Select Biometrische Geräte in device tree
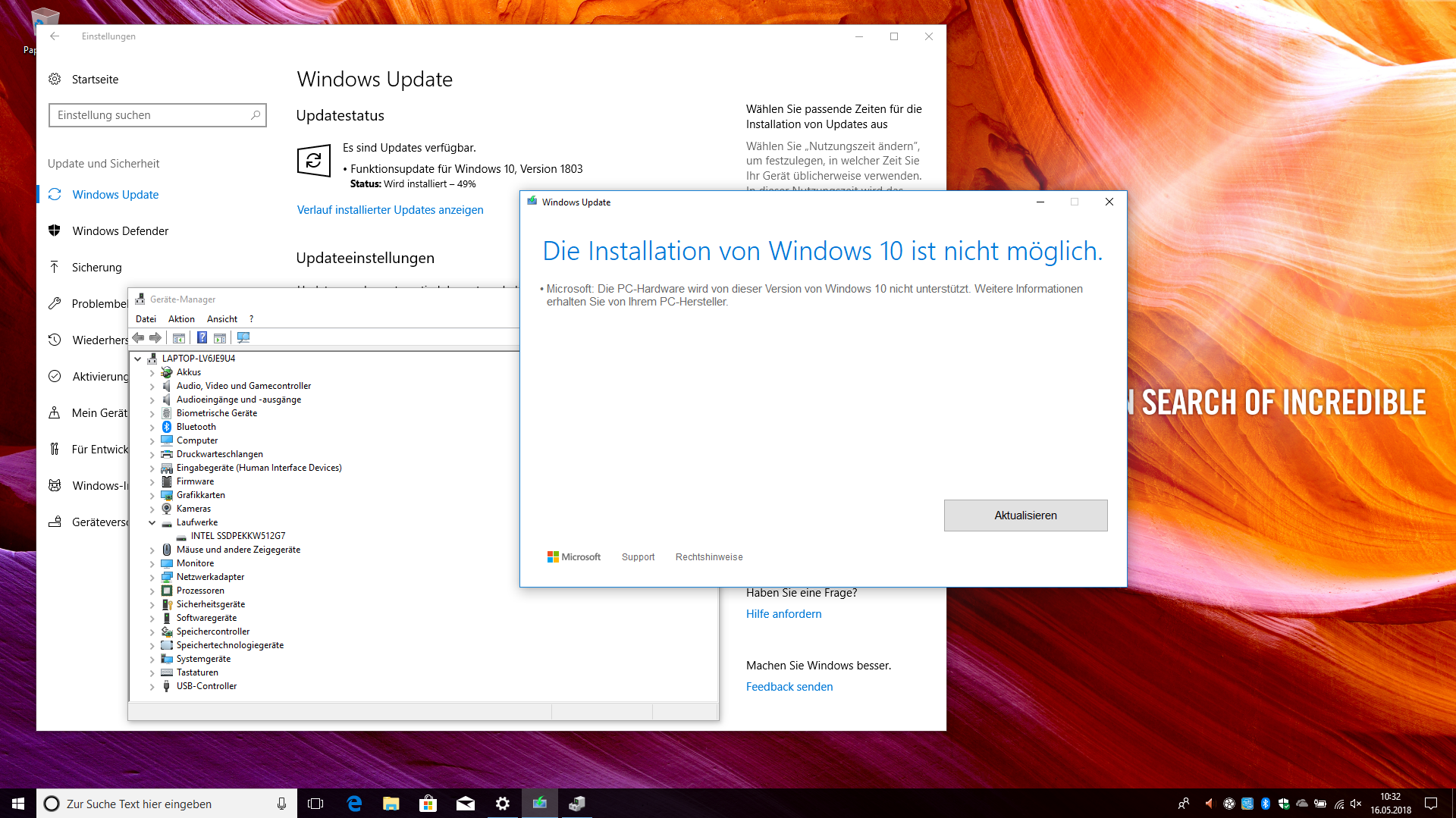 [x=217, y=413]
